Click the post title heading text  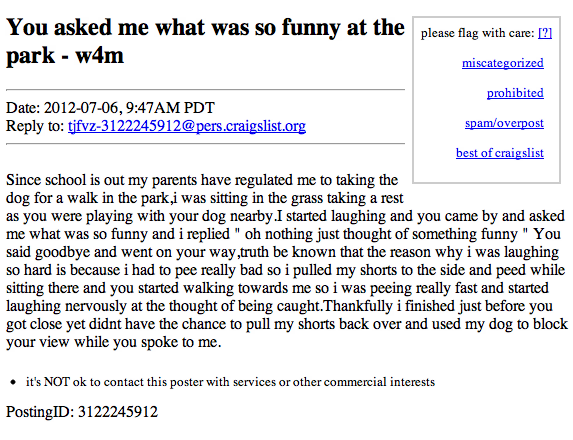205,42
